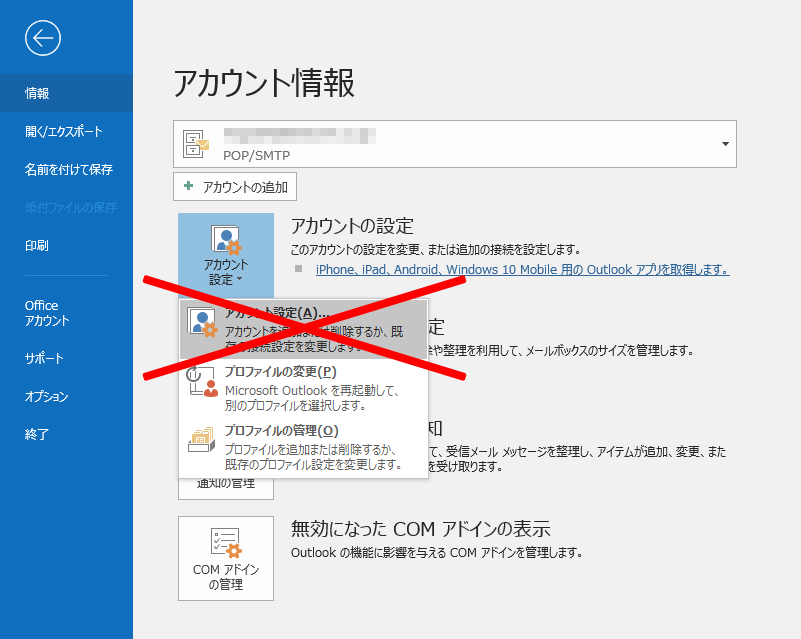Click the account settings person-gear icon in the dropdown menu
Screen dimensions: 801x639
point(202,322)
